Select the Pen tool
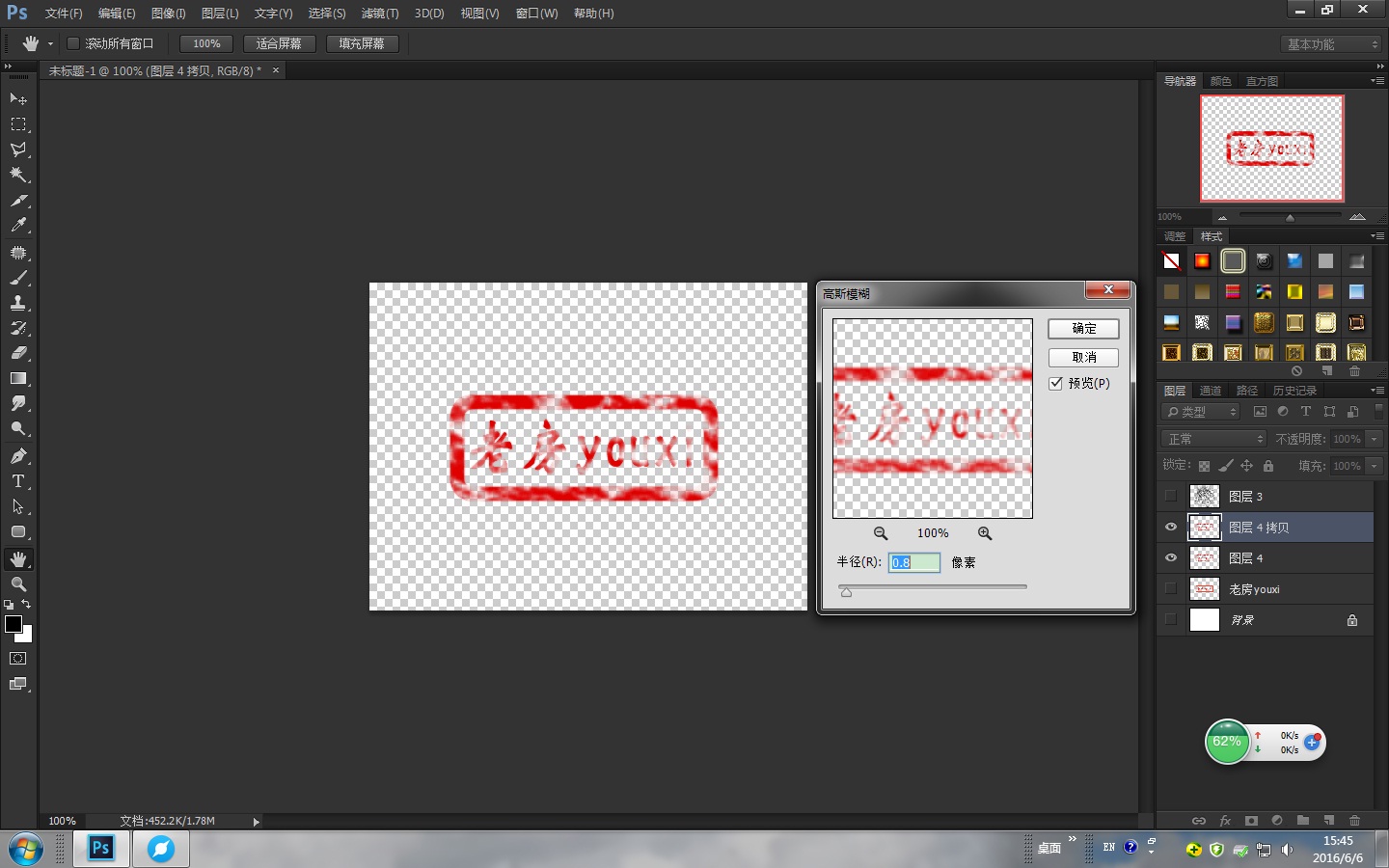Viewport: 1389px width, 868px height. tap(18, 455)
